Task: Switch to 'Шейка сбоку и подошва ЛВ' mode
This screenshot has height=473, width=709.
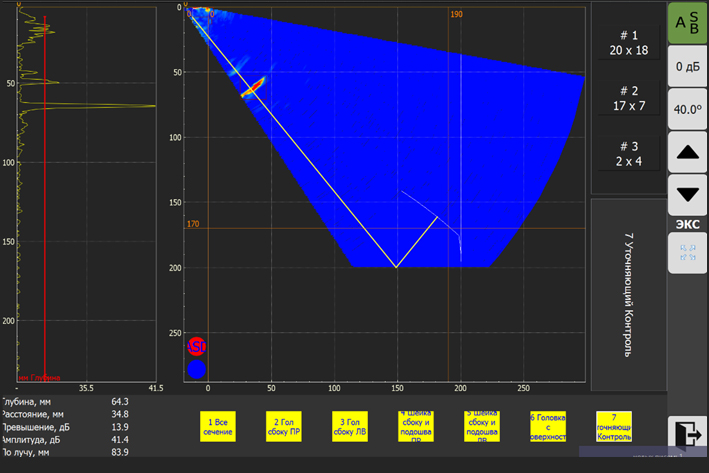Action: tap(482, 426)
